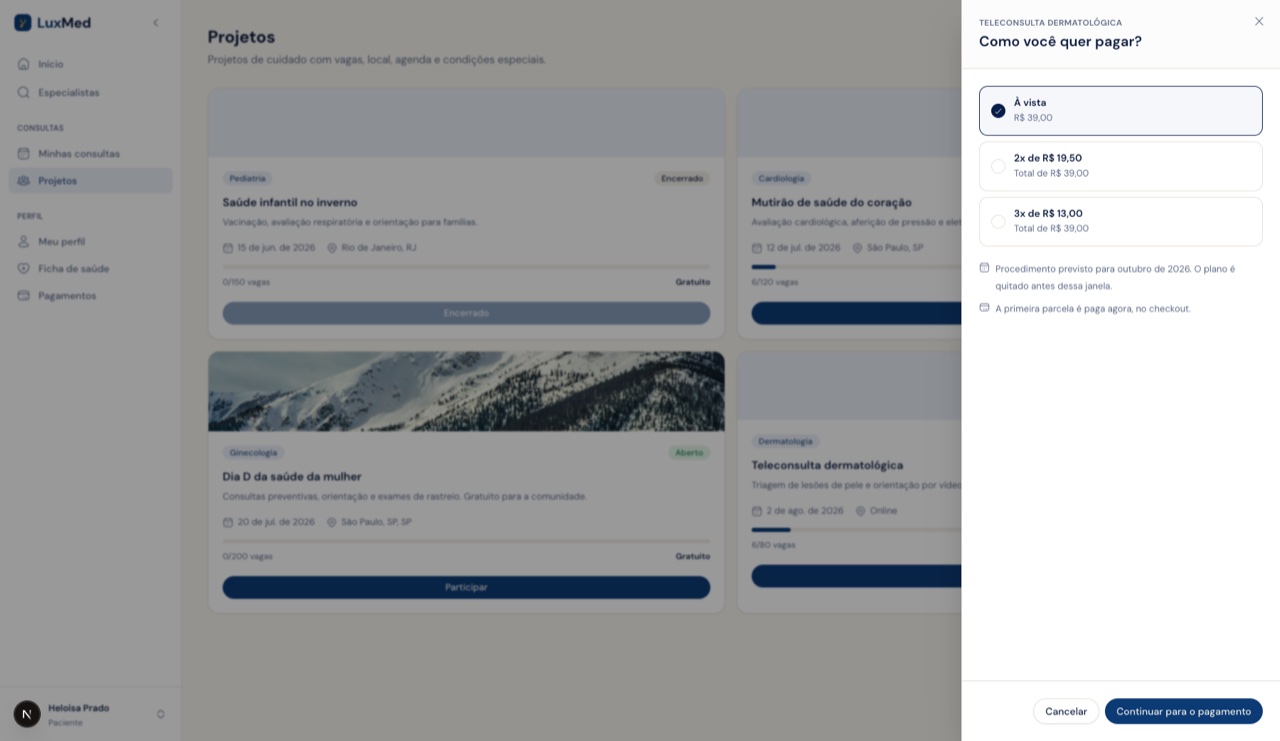Screen dimensions: 1280x741
Task: Choose the 3x de R$ 13,00 installment plan
Action: (1120, 221)
